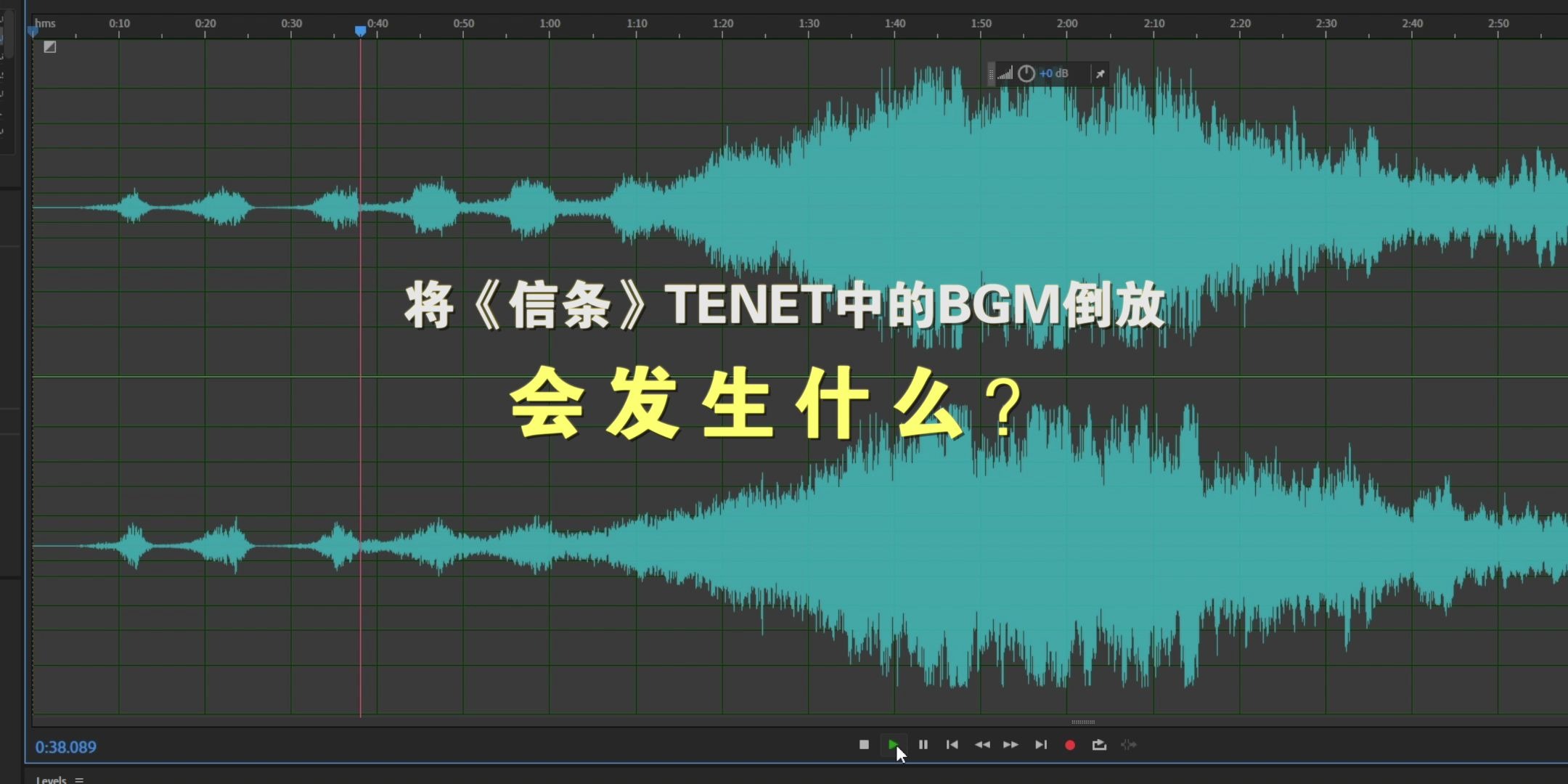This screenshot has height=784, width=1568.
Task: Click the 0:38.089 time display
Action: coord(66,747)
